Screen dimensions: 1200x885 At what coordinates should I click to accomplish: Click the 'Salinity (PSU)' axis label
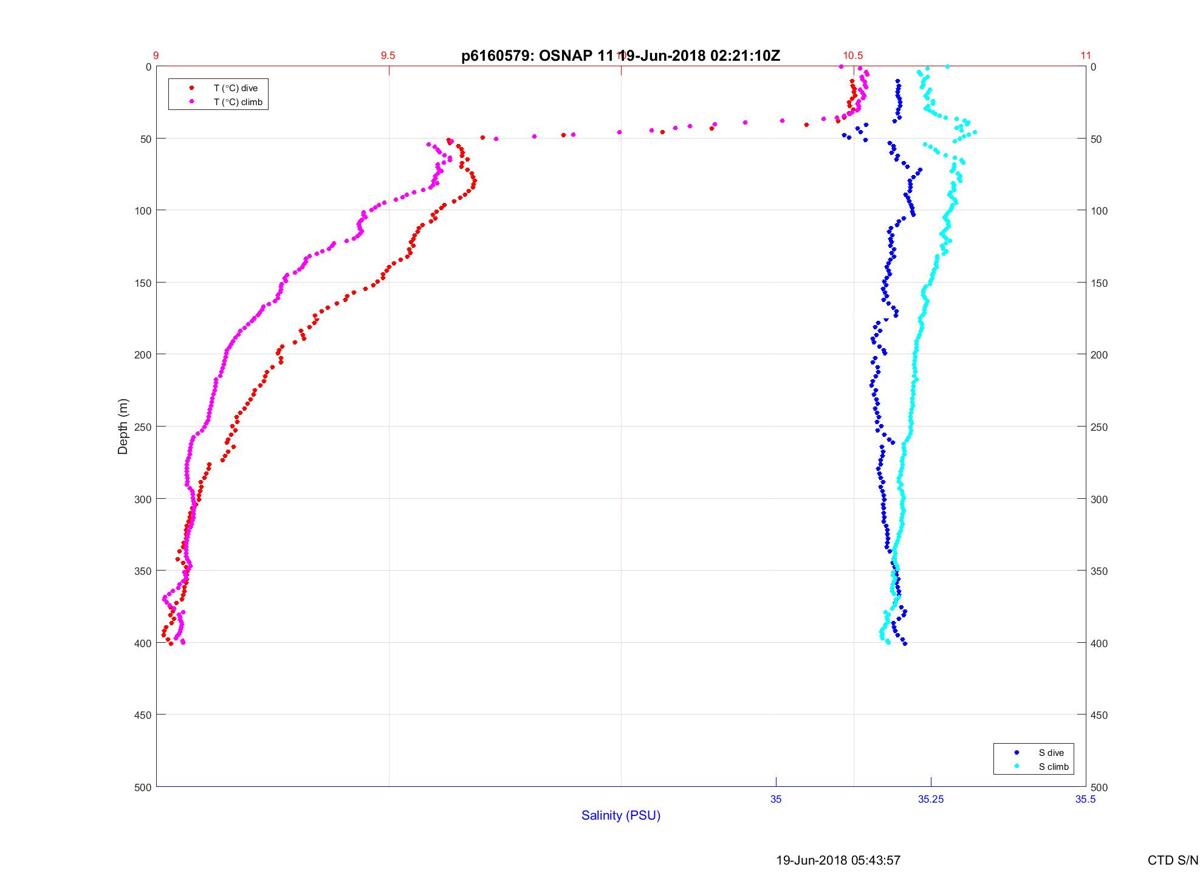pos(621,815)
